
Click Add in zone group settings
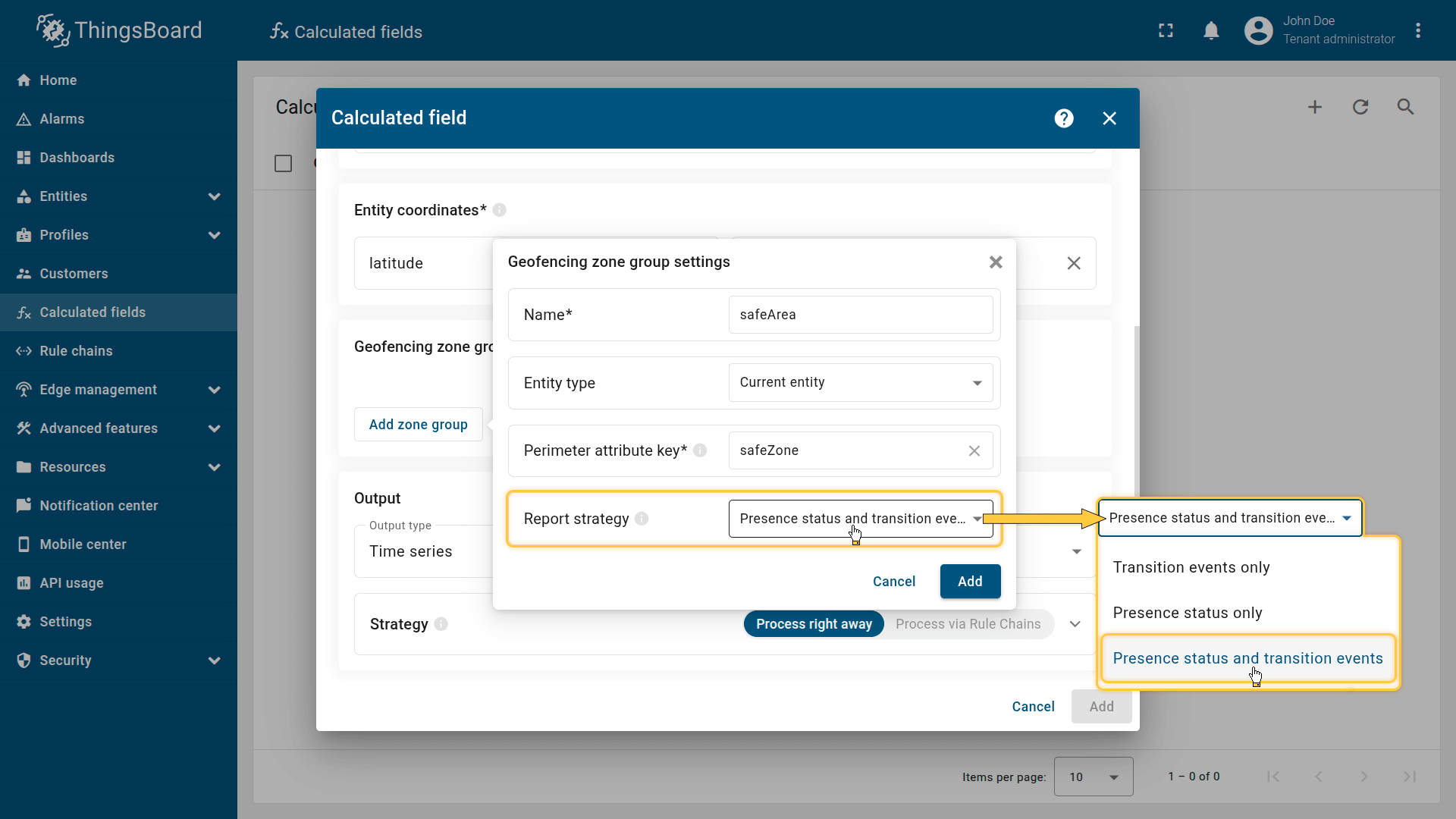[969, 582]
